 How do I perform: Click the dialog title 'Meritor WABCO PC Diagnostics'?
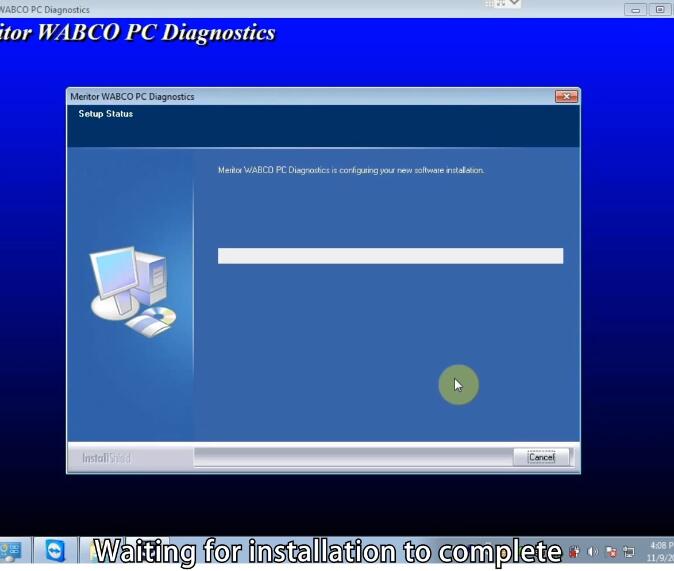(132, 97)
